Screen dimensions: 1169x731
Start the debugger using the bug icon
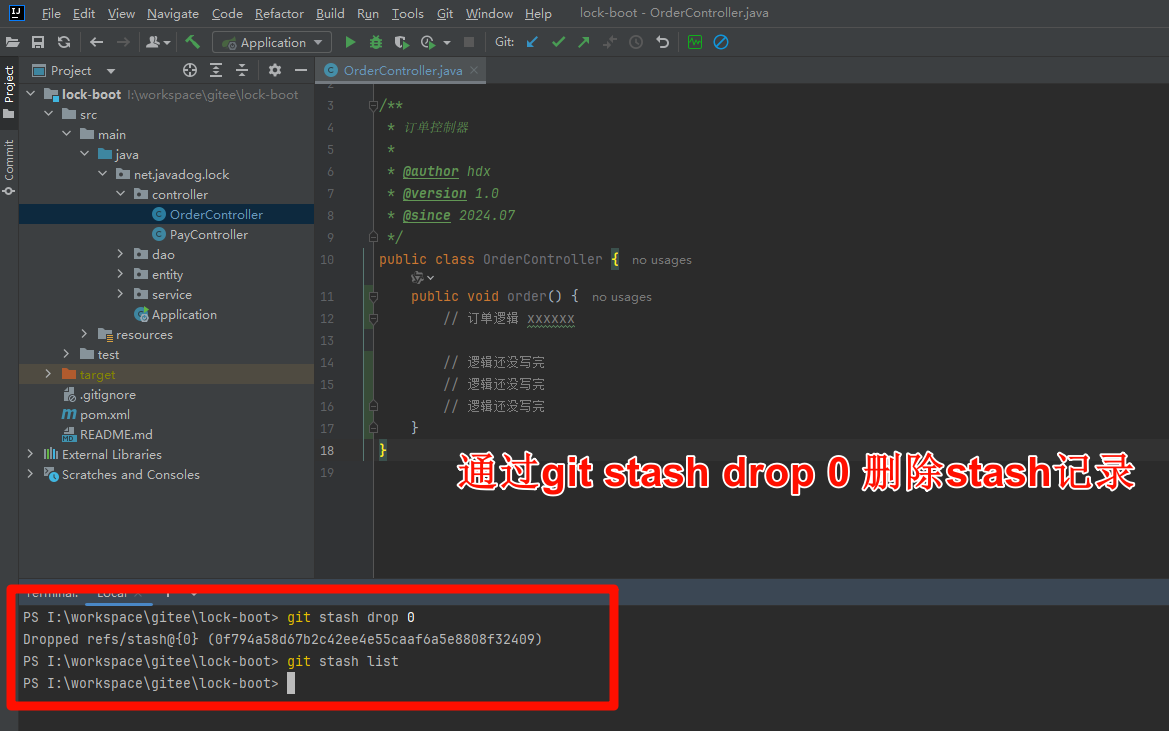pos(375,42)
